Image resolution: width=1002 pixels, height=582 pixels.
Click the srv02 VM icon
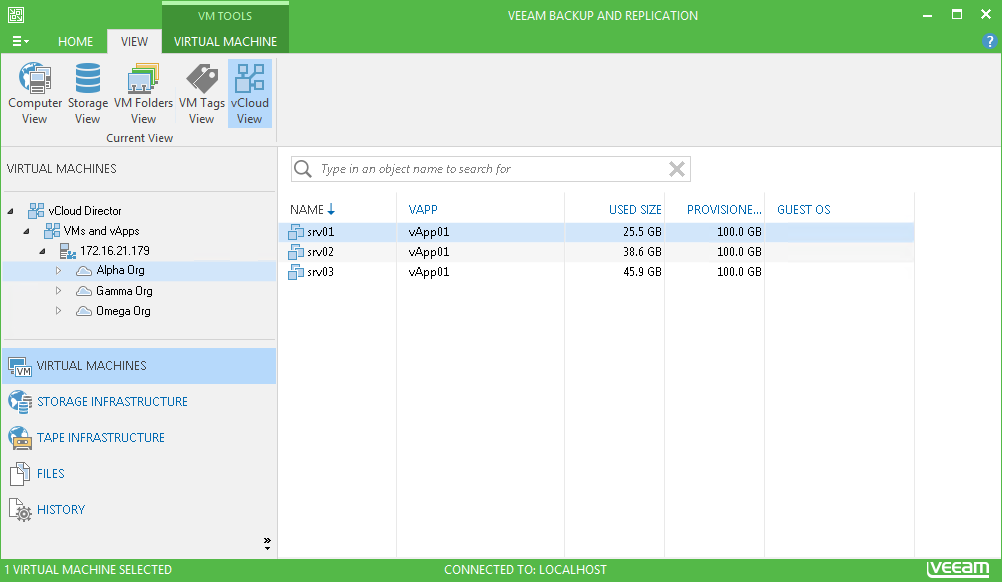(x=296, y=252)
